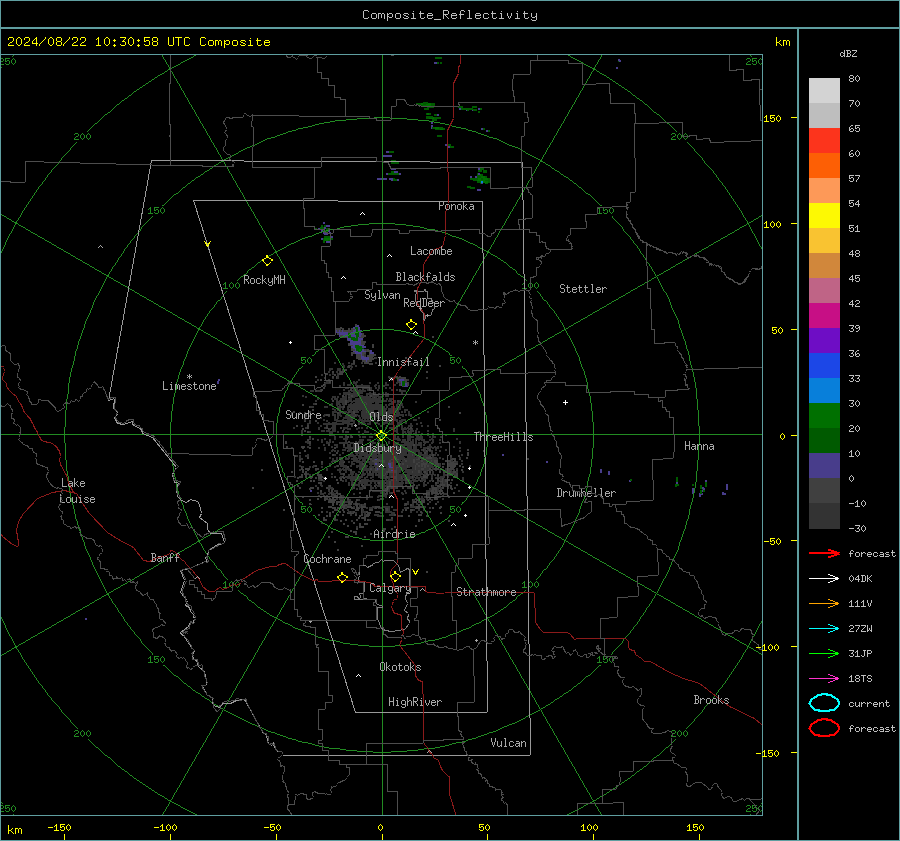Click the RockyMH label

[264, 280]
